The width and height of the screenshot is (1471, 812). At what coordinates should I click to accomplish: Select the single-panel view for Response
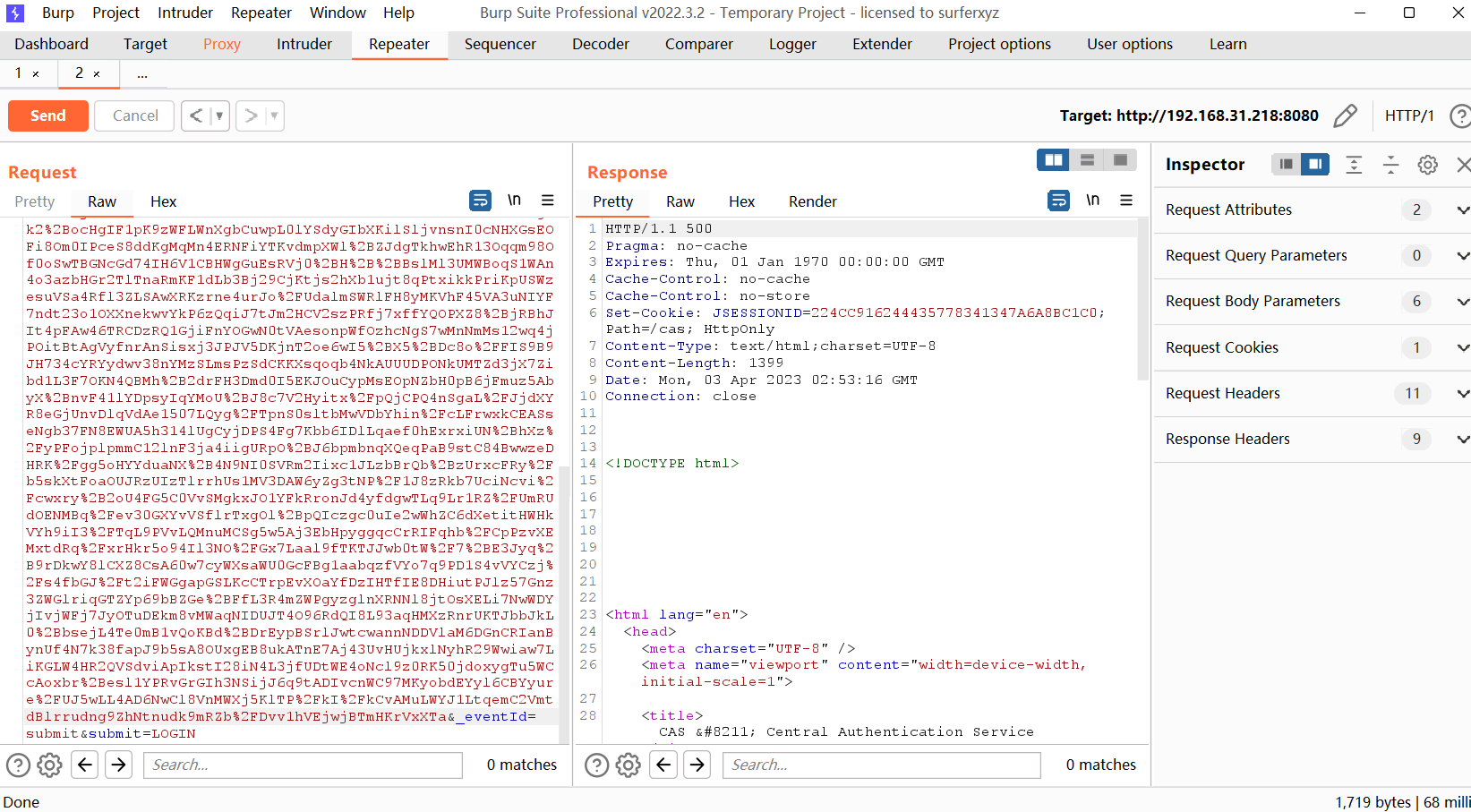click(x=1119, y=159)
